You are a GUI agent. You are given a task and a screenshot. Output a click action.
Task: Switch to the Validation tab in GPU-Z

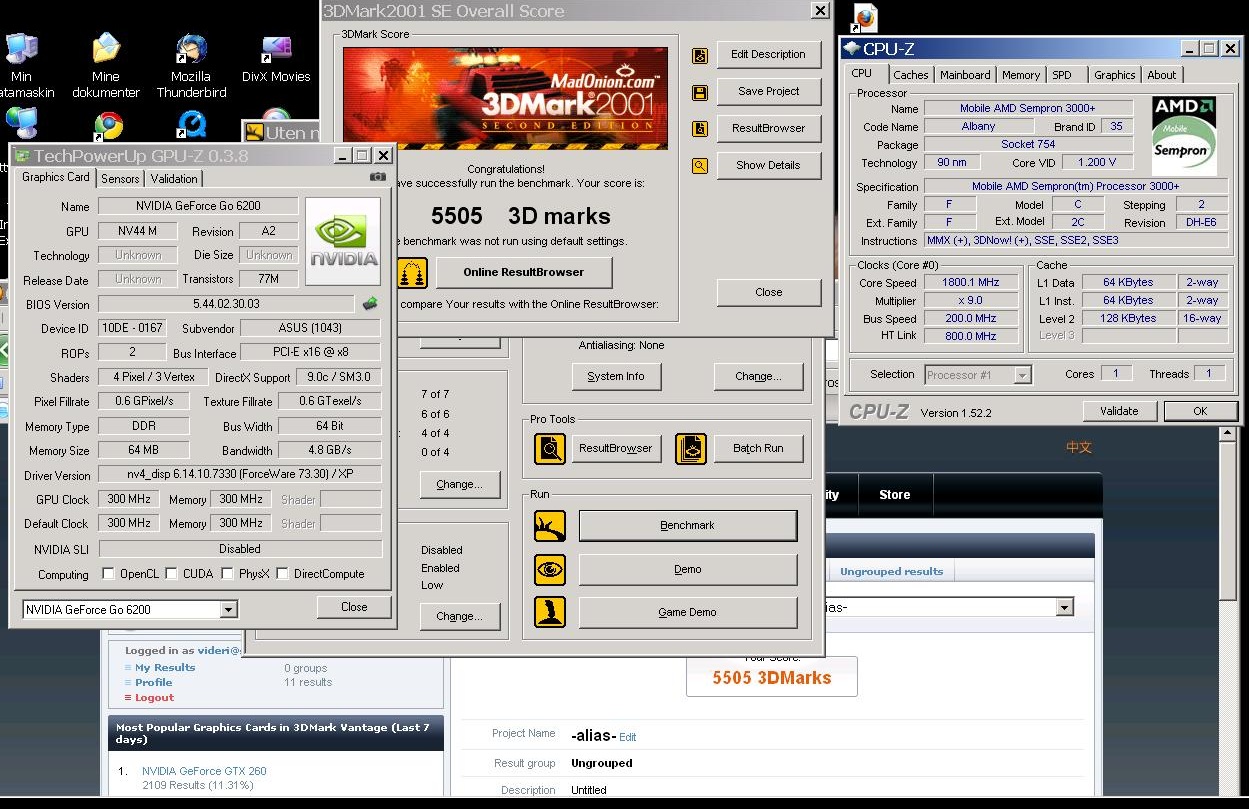tap(174, 179)
